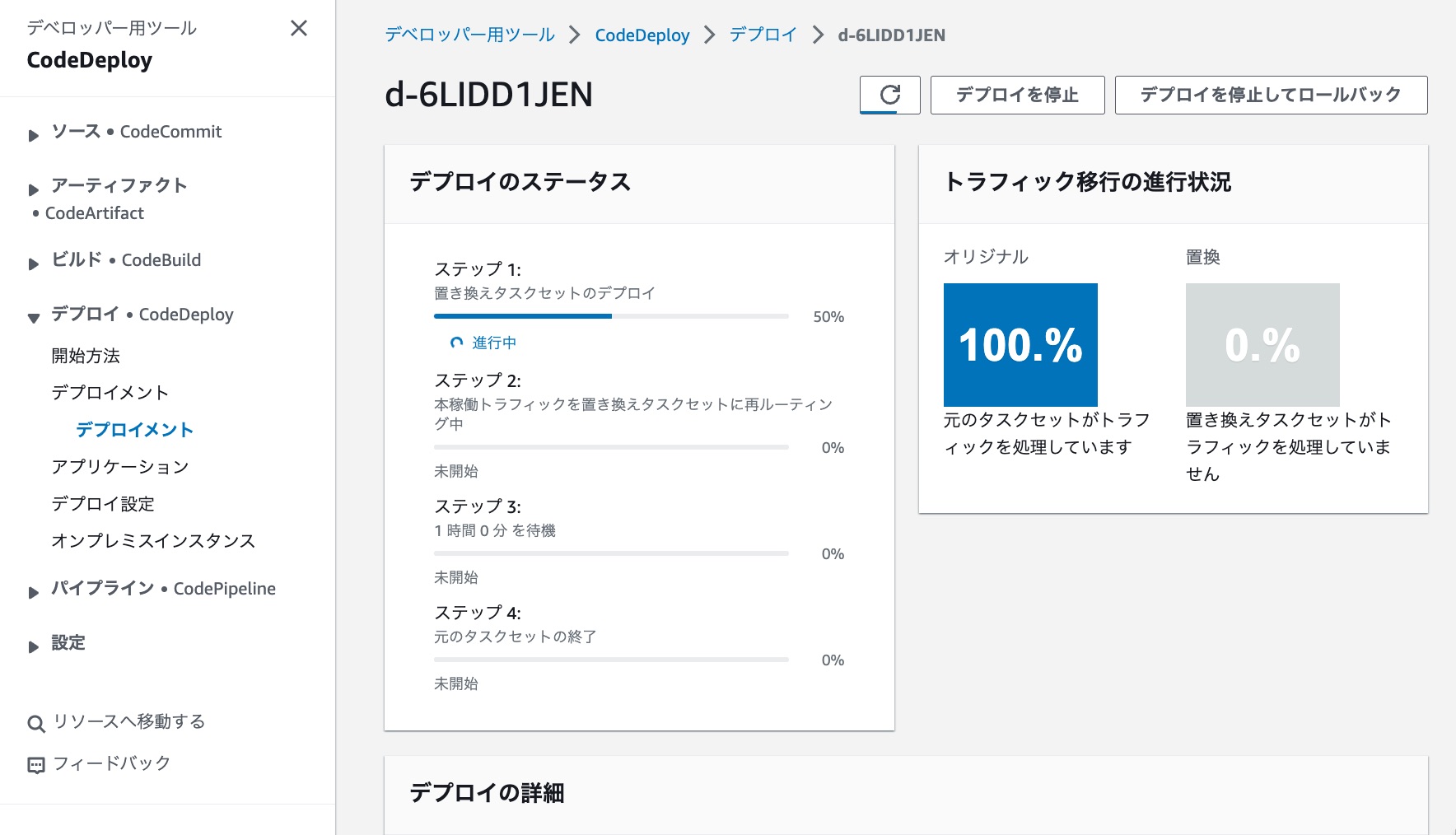Close the CodeDeploy sidebar panel
This screenshot has width=1456, height=835.
(299, 29)
